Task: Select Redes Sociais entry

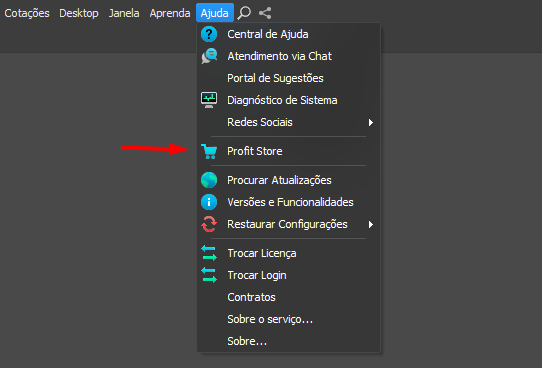Action: click(289, 122)
